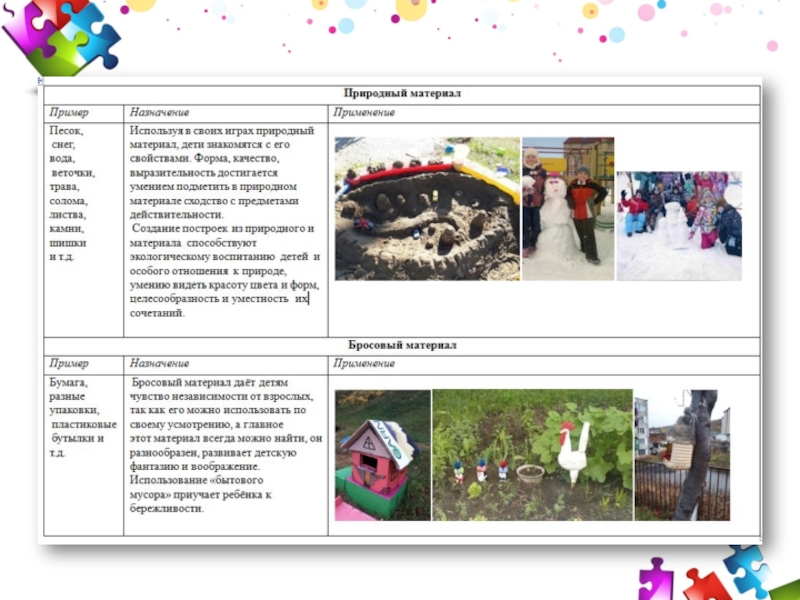Click the 'Природный материал' section header

click(402, 93)
